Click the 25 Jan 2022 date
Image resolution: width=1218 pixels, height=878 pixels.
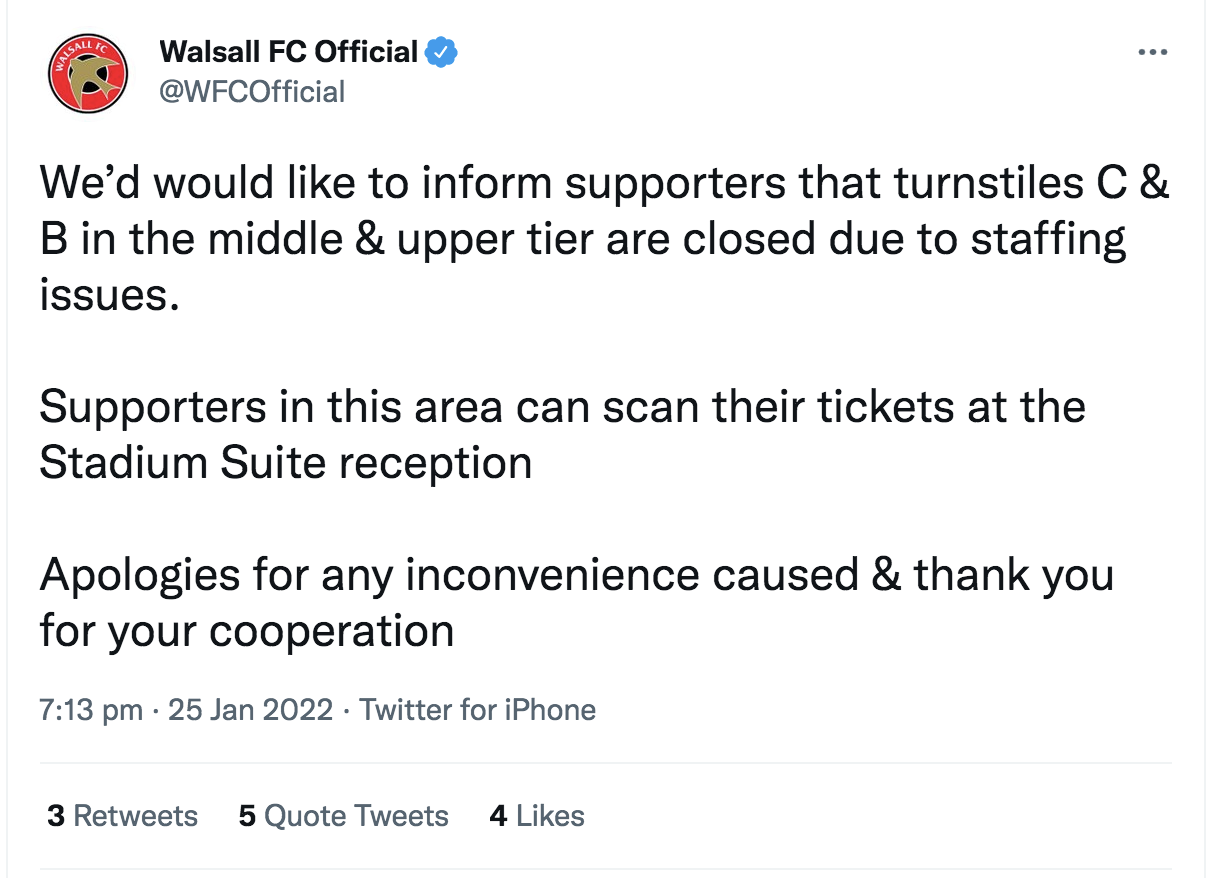pyautogui.click(x=250, y=710)
